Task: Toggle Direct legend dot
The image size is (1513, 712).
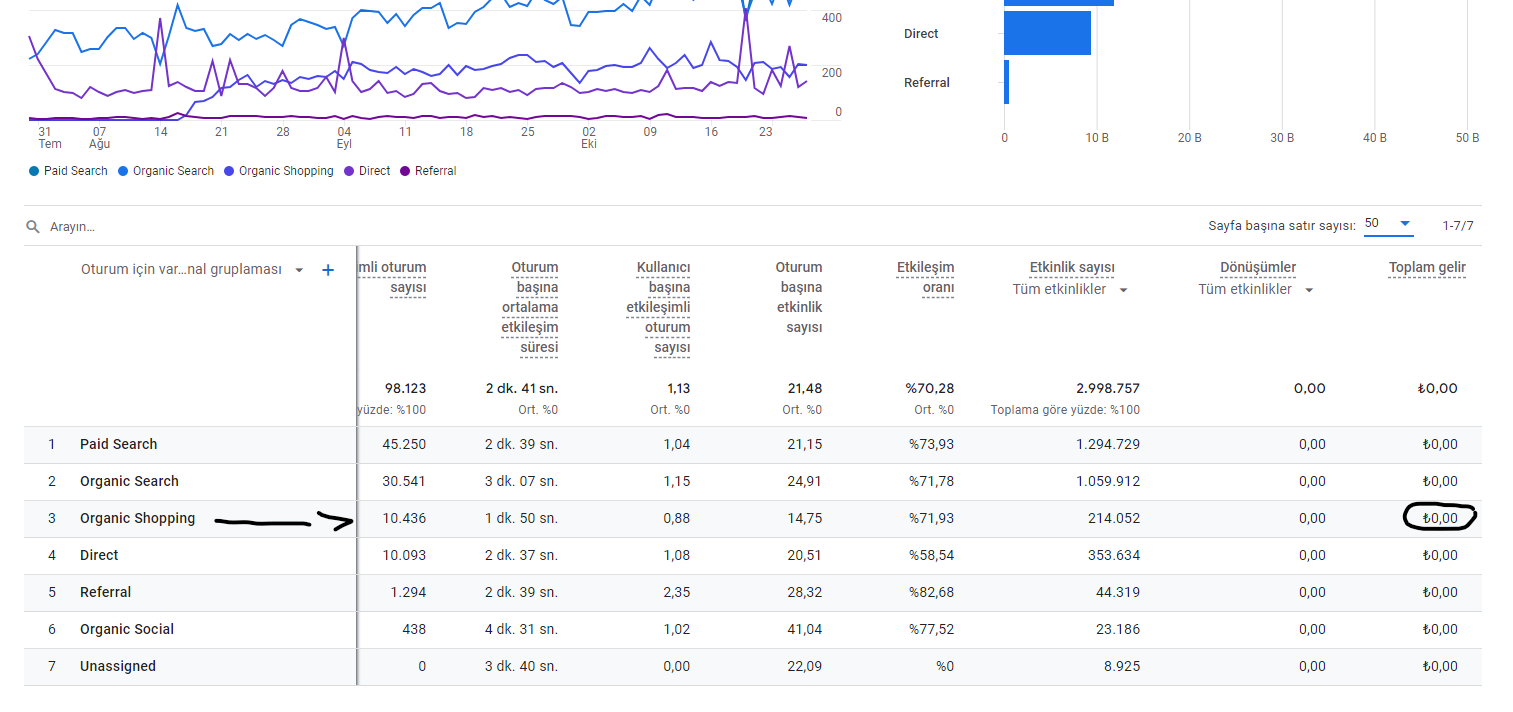Action: pos(350,171)
